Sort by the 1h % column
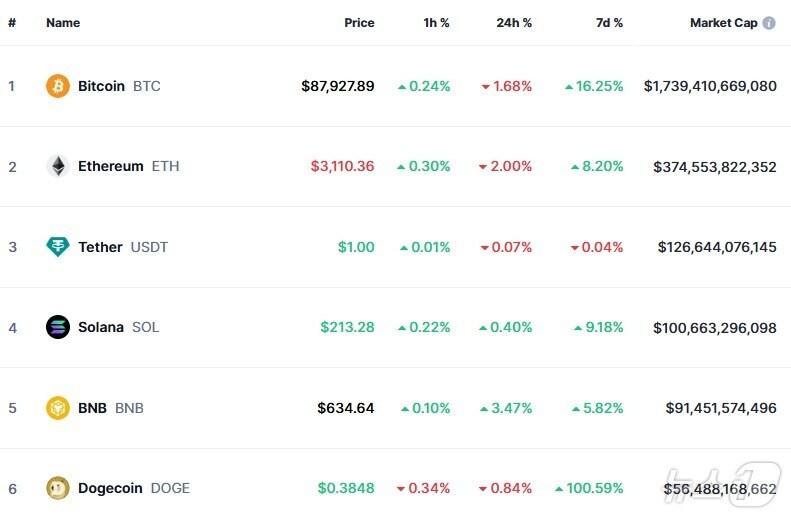This screenshot has width=791, height=519. point(436,23)
